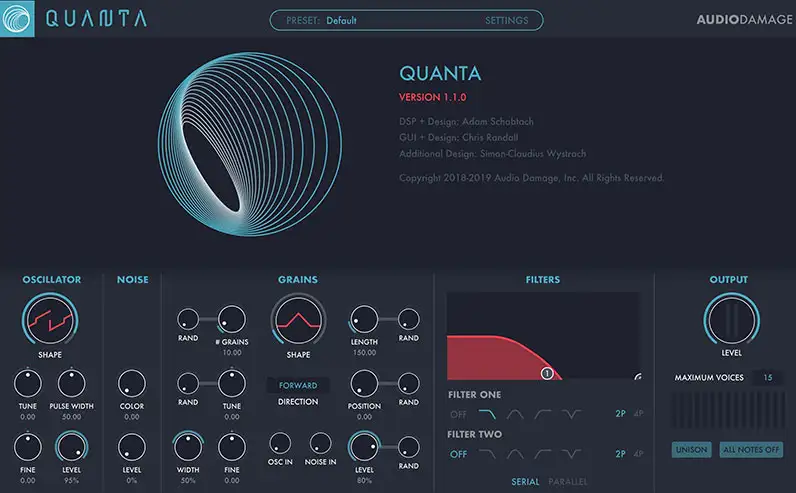Image resolution: width=796 pixels, height=493 pixels.
Task: Click the voice activity meter display
Action: pyautogui.click(x=728, y=410)
